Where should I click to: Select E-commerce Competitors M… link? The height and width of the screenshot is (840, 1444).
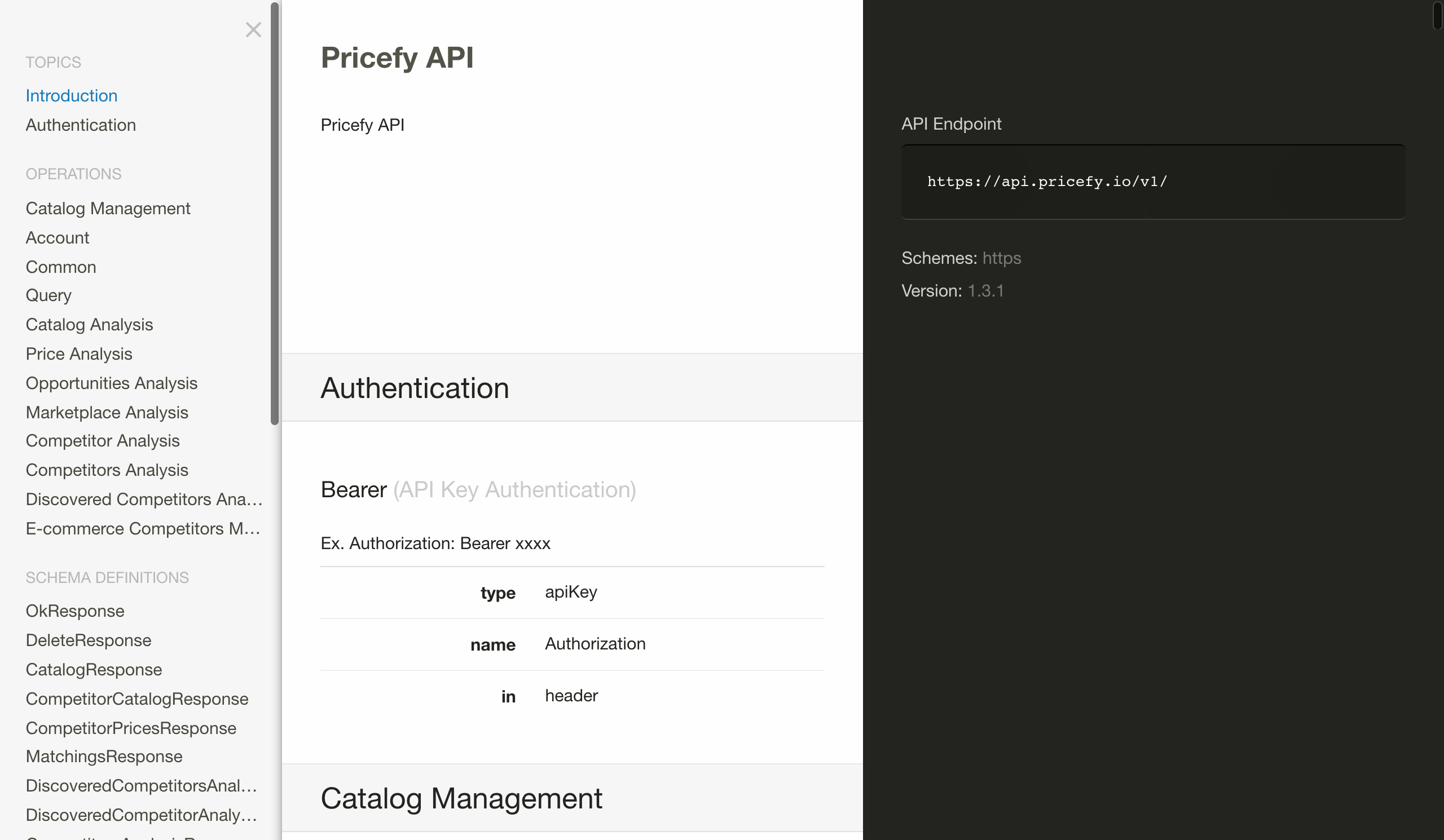click(143, 528)
